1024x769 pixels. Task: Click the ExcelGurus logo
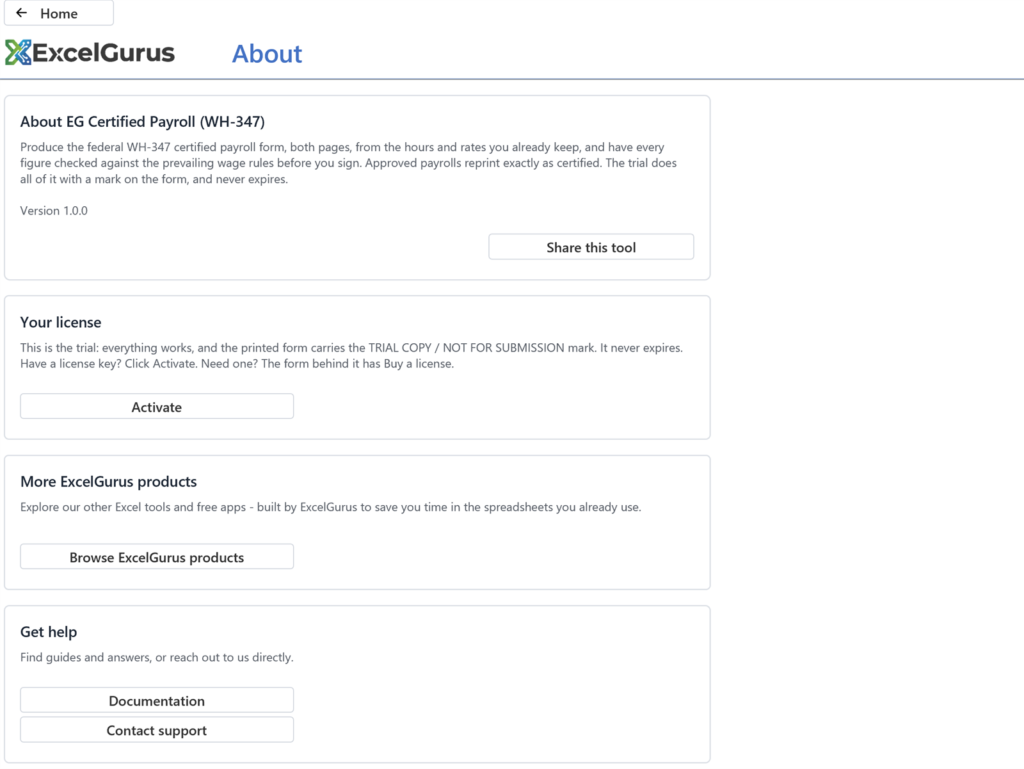pyautogui.click(x=90, y=53)
